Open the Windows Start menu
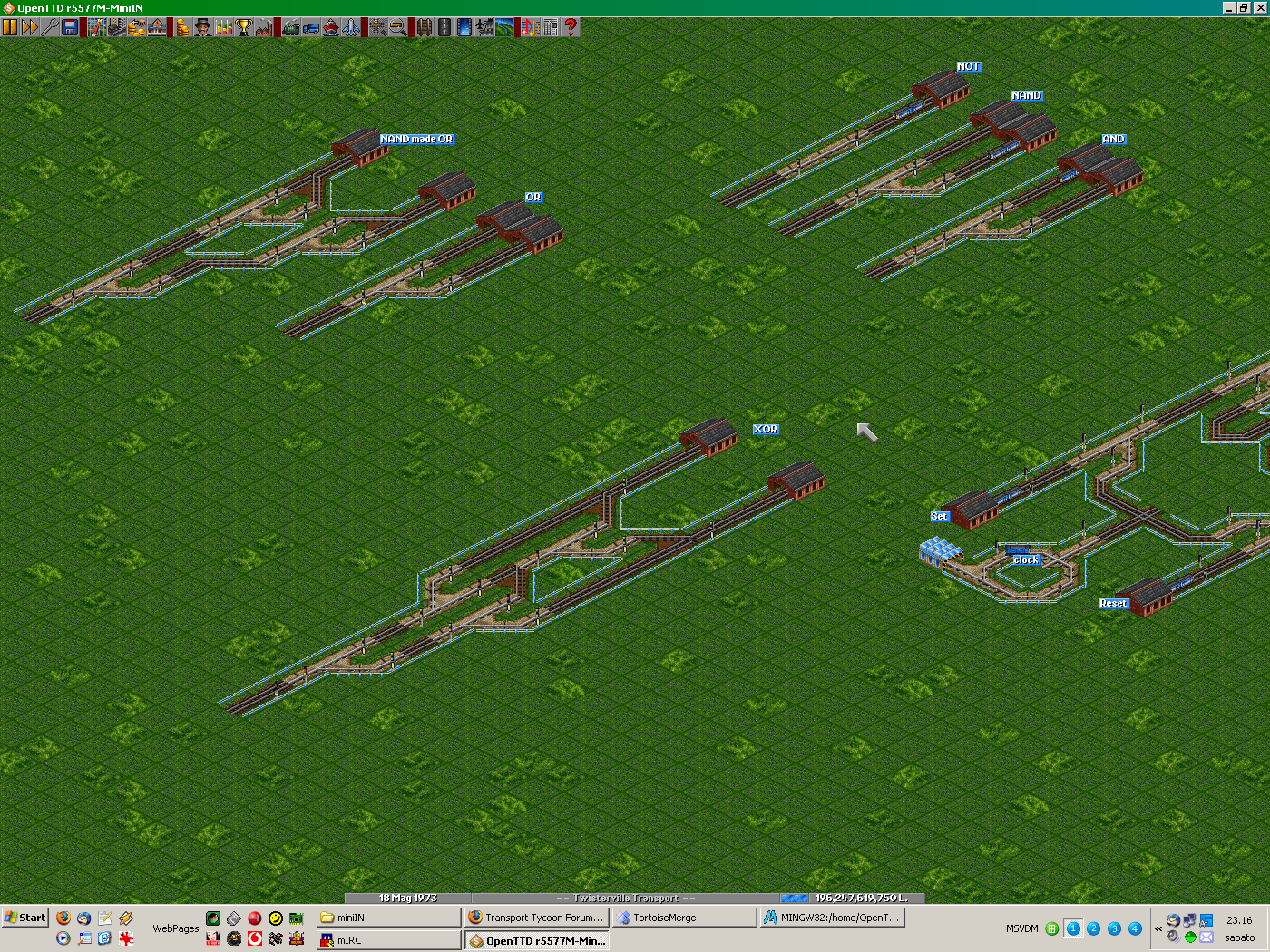The width and height of the screenshot is (1270, 952). 24,917
